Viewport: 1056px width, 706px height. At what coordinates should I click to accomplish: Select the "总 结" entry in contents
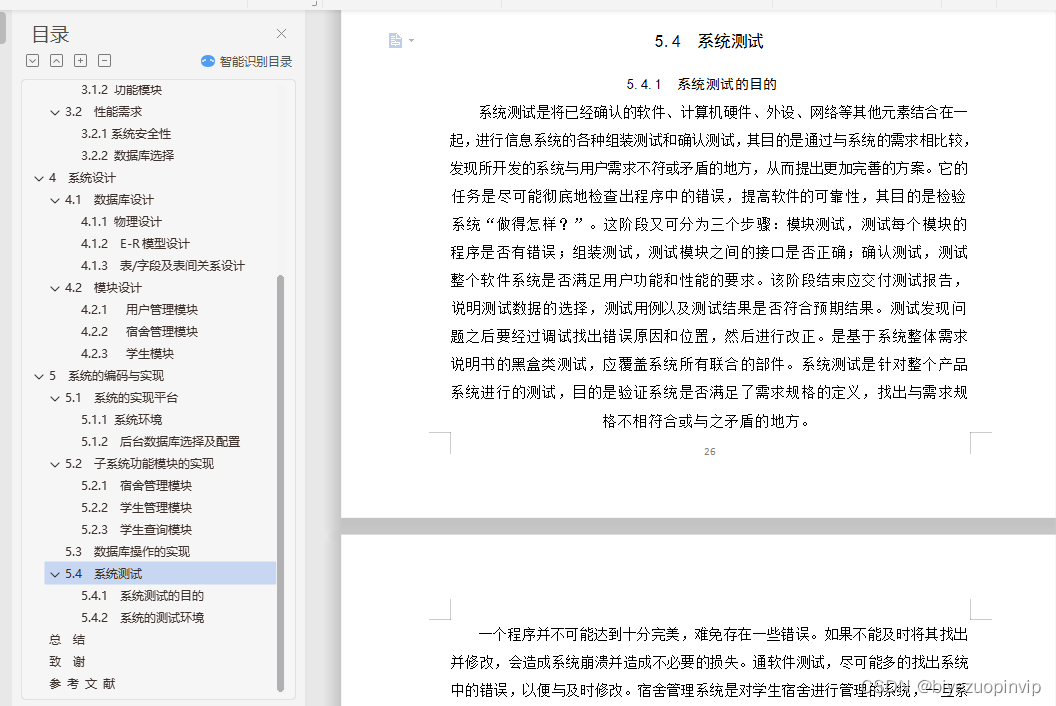67,639
